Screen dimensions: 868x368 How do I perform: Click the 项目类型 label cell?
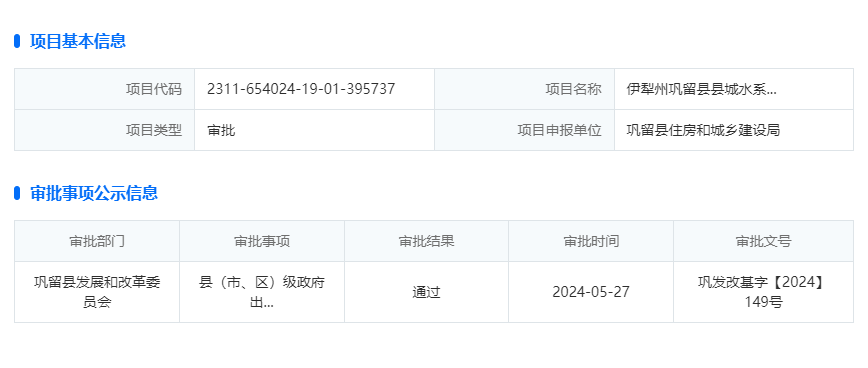click(105, 130)
